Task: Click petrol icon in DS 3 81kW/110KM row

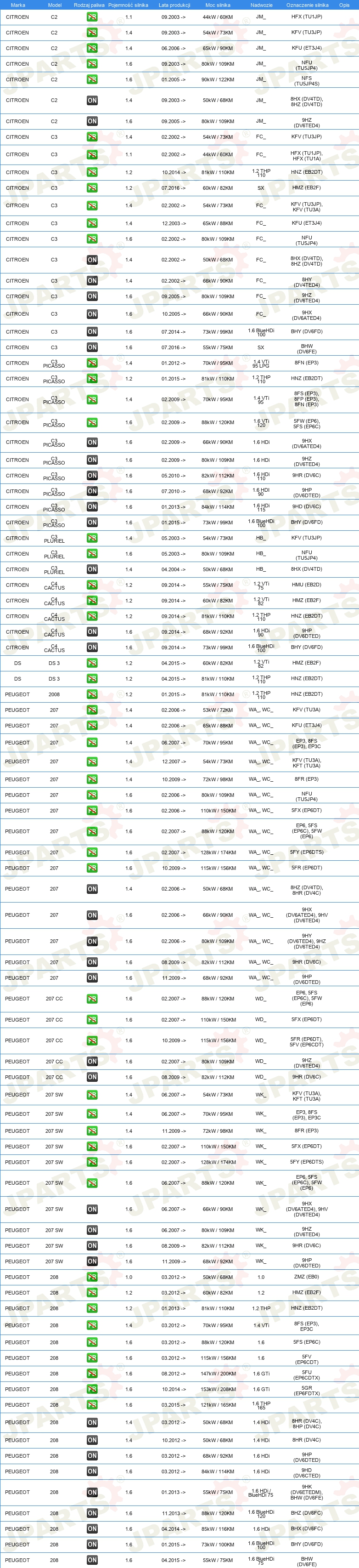Action: [92, 679]
